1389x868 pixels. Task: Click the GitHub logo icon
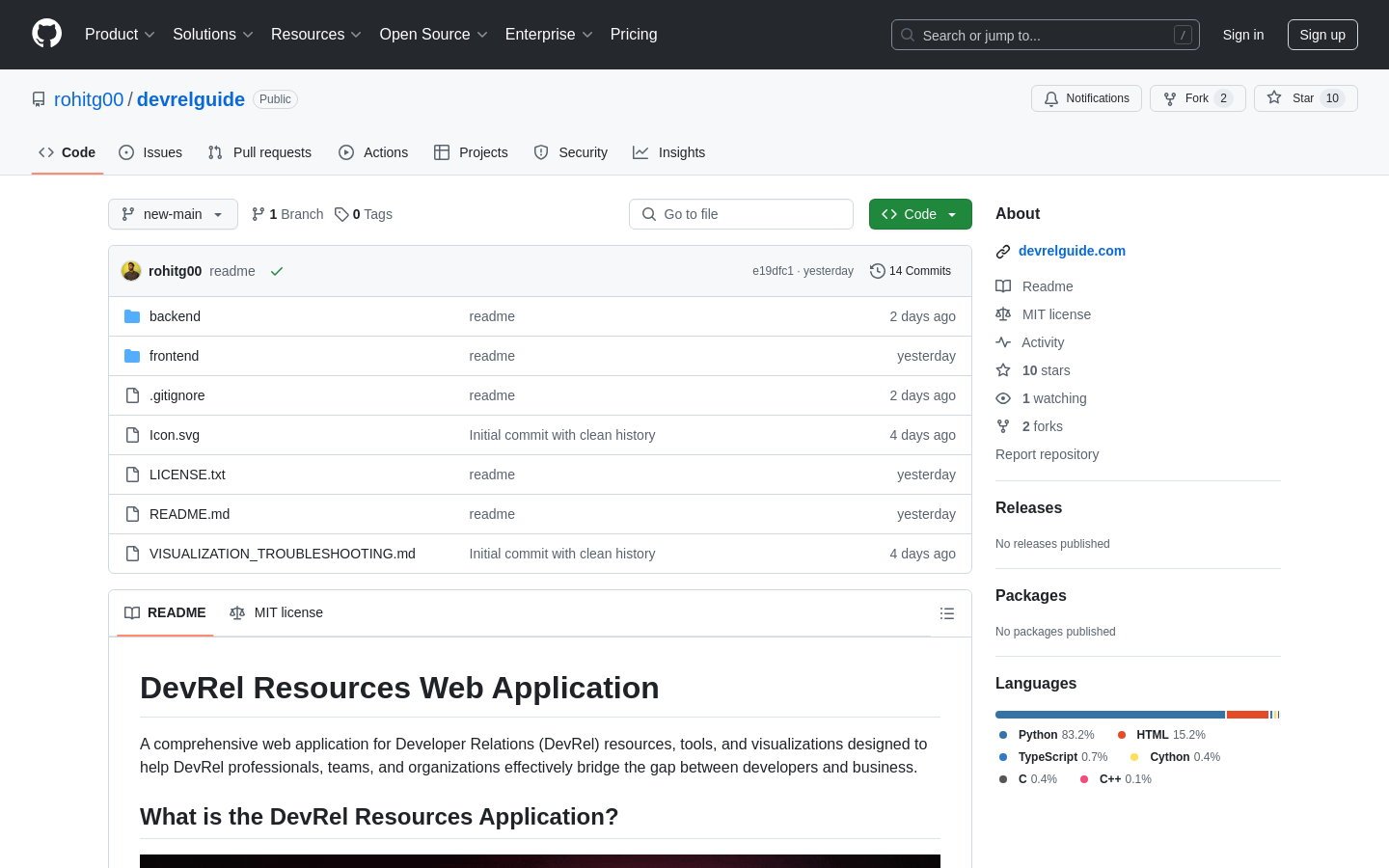46,34
